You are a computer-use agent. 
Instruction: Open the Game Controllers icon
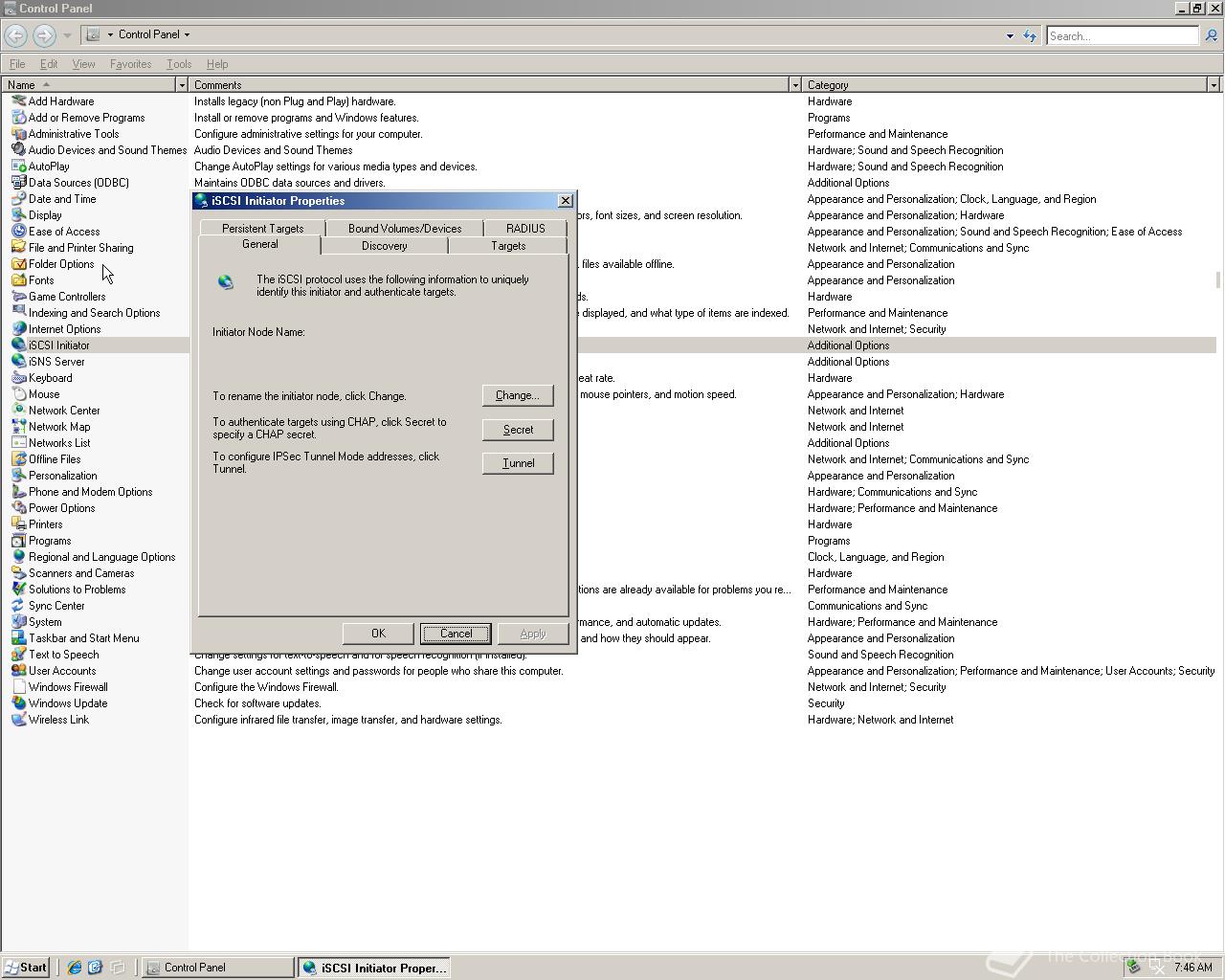18,297
